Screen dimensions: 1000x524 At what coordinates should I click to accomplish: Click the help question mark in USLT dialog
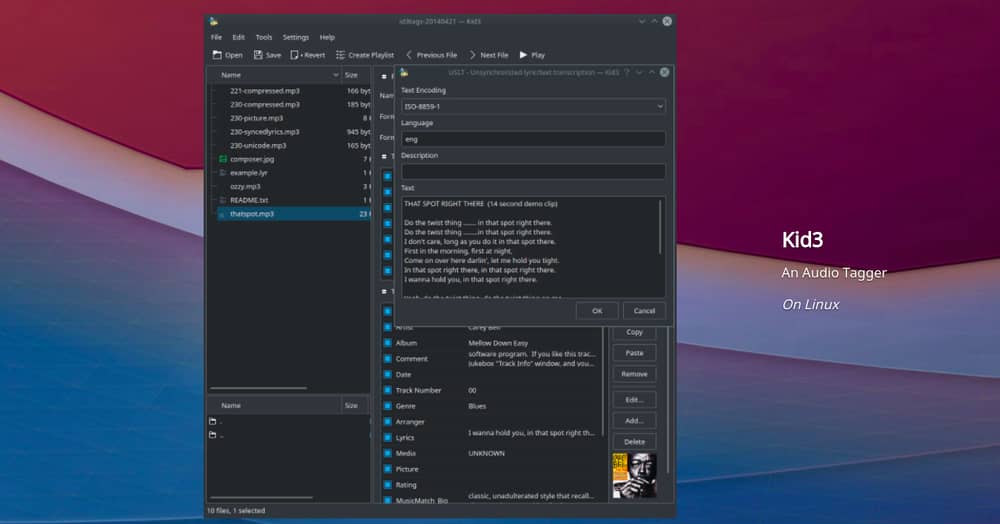coord(627,72)
